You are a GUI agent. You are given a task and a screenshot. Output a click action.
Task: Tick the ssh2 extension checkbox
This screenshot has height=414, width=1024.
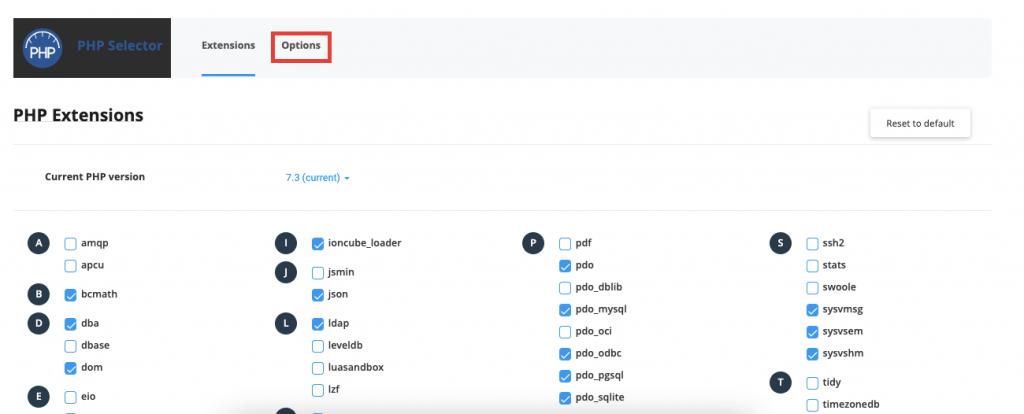pos(812,244)
